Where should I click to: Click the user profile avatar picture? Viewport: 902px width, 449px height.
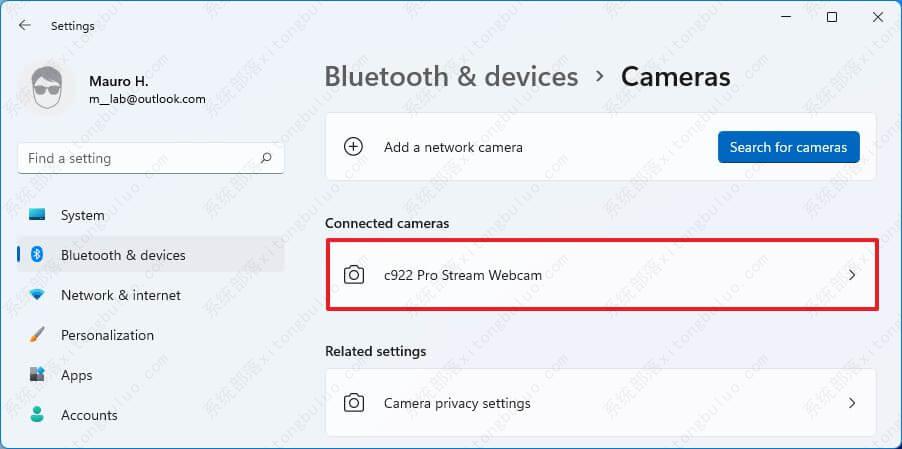tap(46, 91)
